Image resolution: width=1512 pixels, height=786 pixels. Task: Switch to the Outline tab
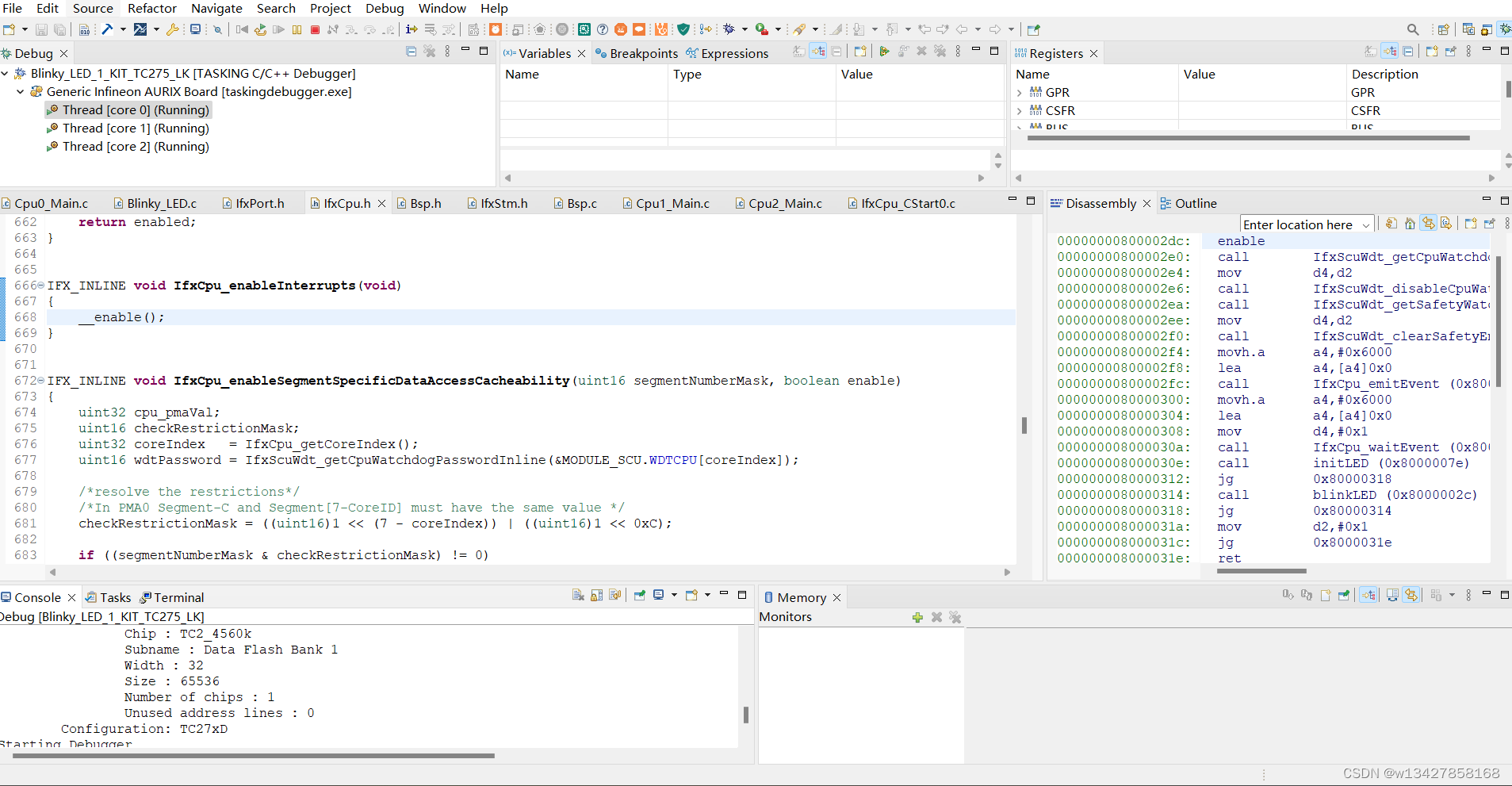click(x=1189, y=204)
